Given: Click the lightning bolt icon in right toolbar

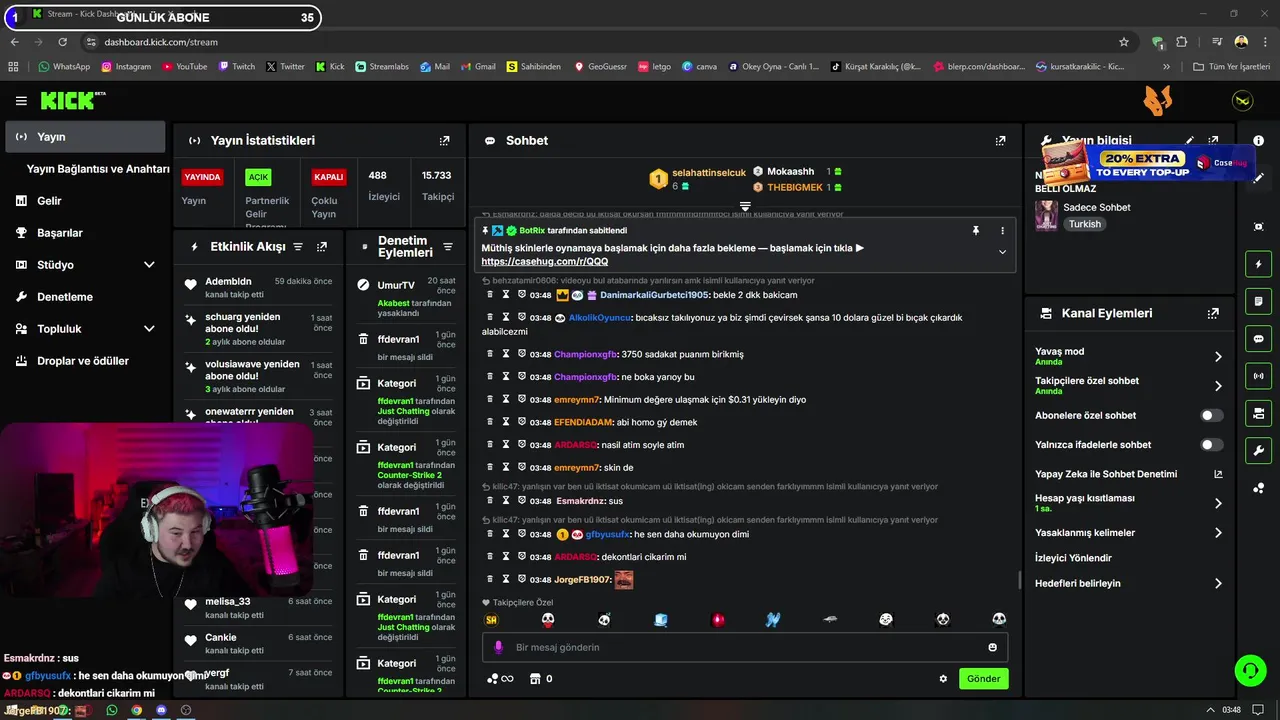Looking at the screenshot, I should click(x=1258, y=264).
